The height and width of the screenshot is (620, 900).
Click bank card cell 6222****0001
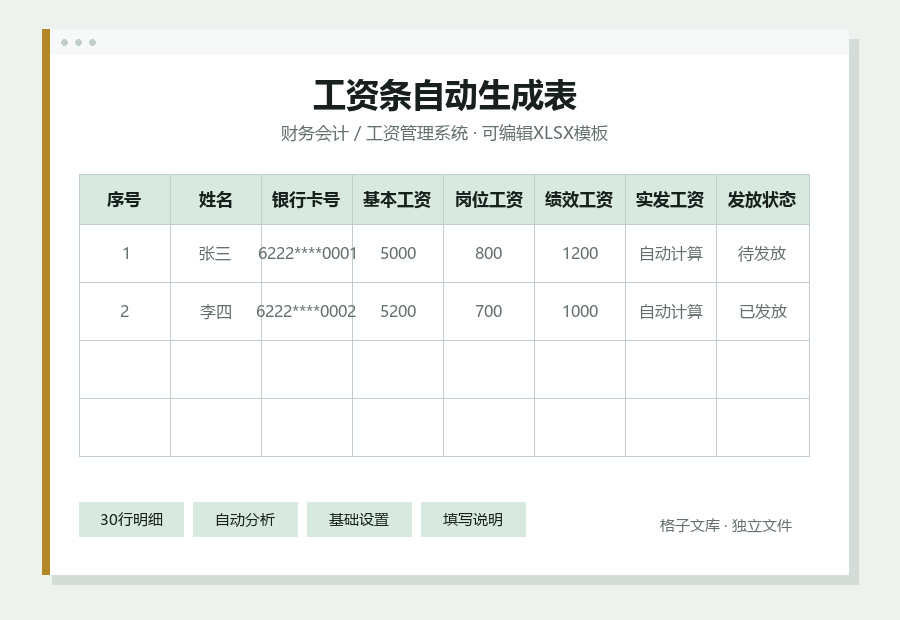(x=307, y=254)
